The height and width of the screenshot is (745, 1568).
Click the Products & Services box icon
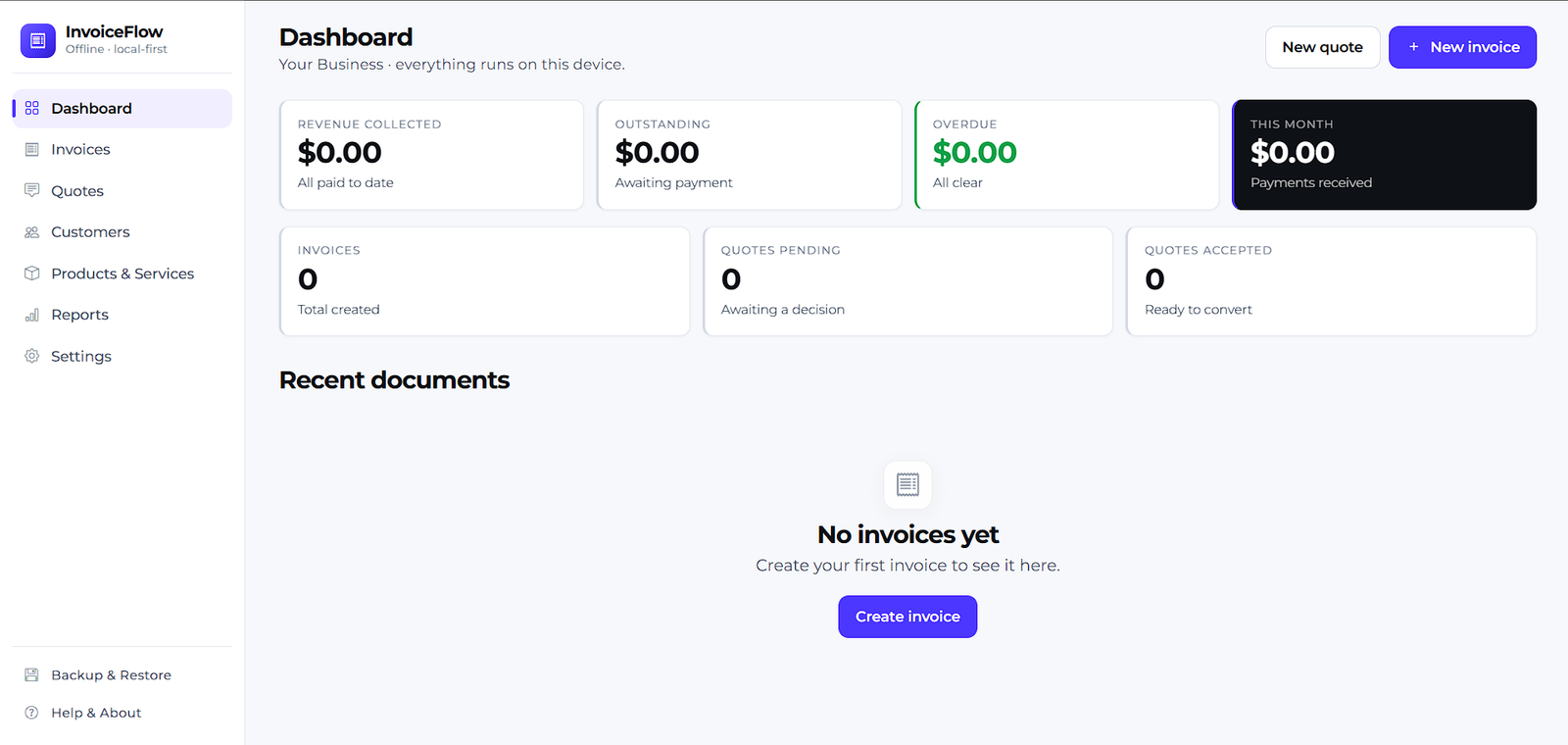(32, 273)
